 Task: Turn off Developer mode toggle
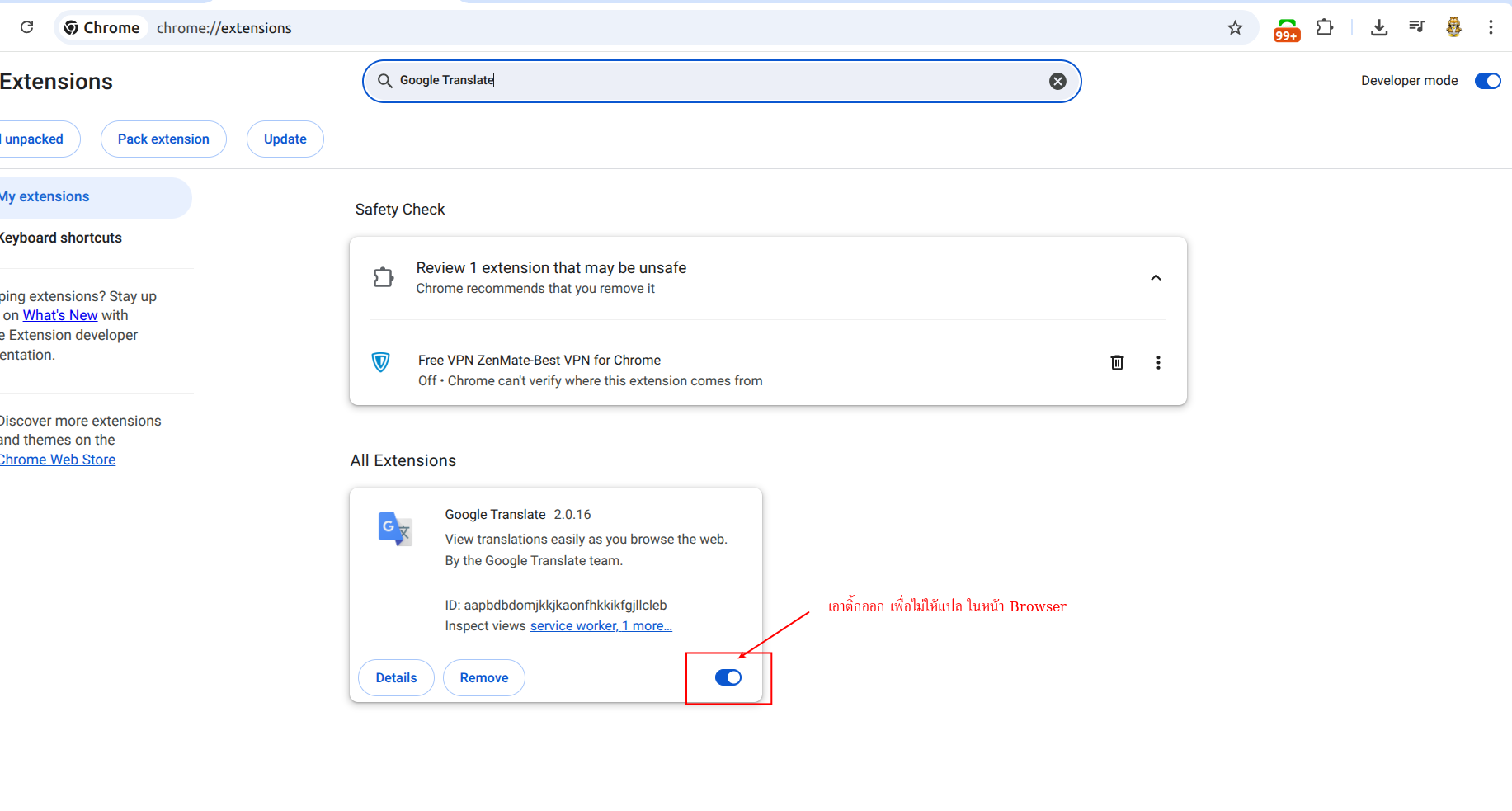click(x=1487, y=81)
